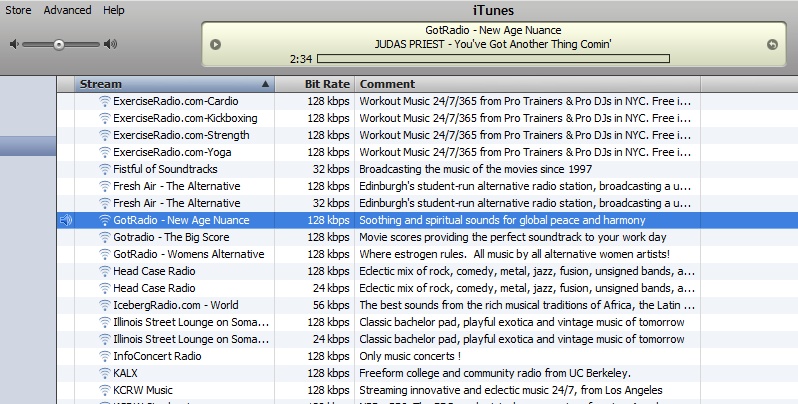Click the play arrow in the display panel

click(215, 44)
